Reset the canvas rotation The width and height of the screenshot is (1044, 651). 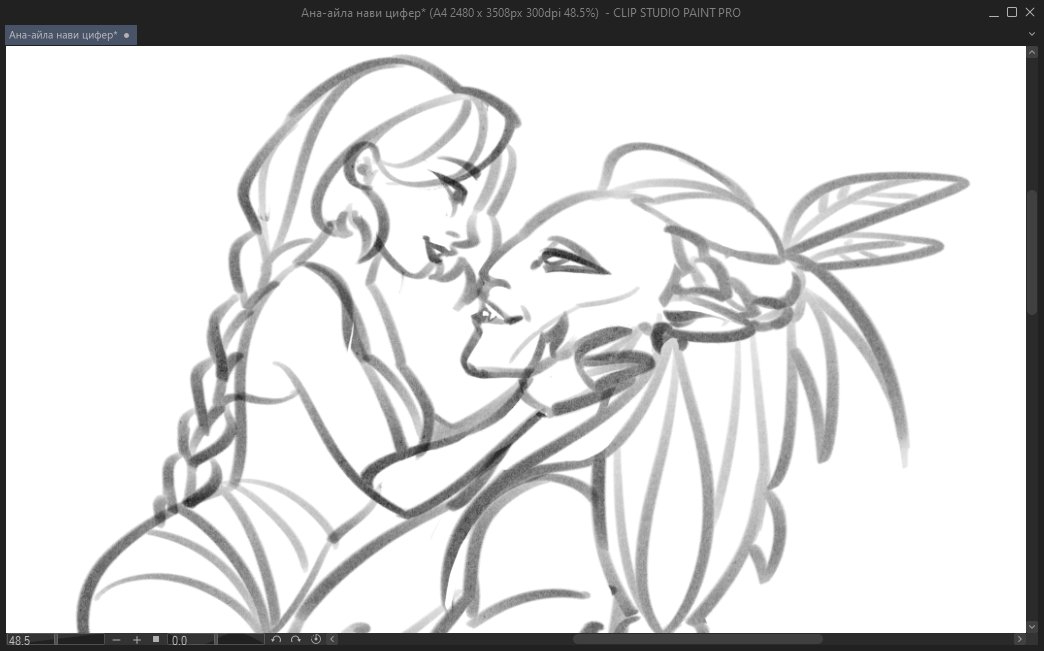[316, 639]
